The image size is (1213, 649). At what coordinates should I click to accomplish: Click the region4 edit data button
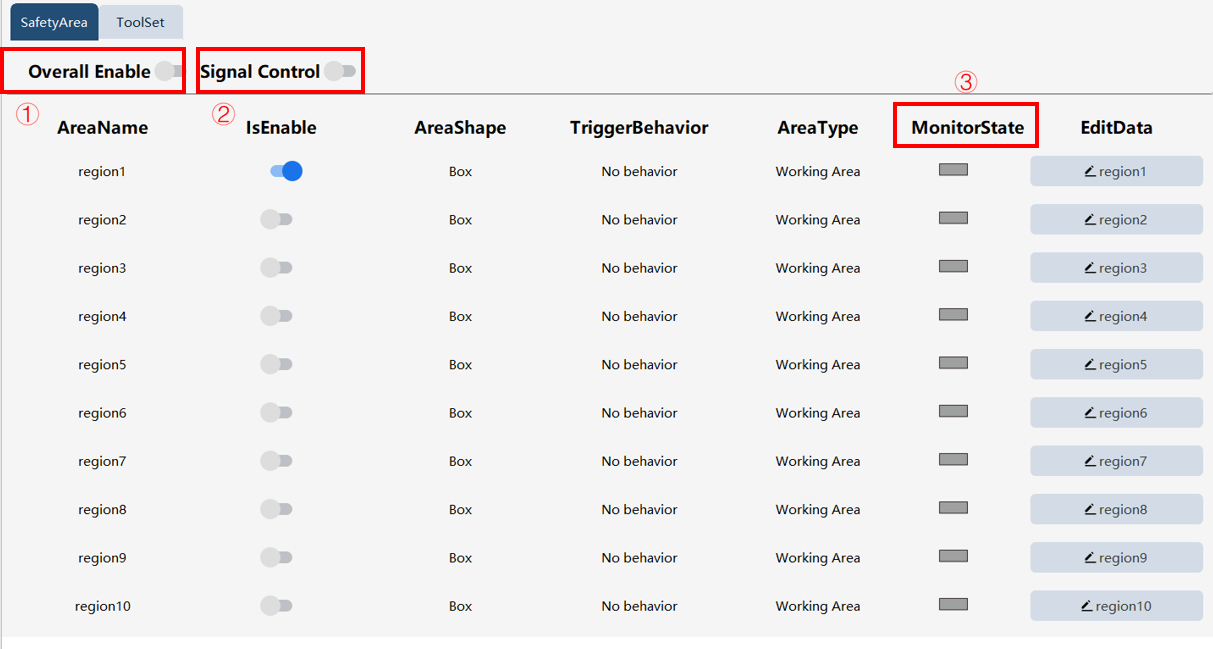[1116, 316]
